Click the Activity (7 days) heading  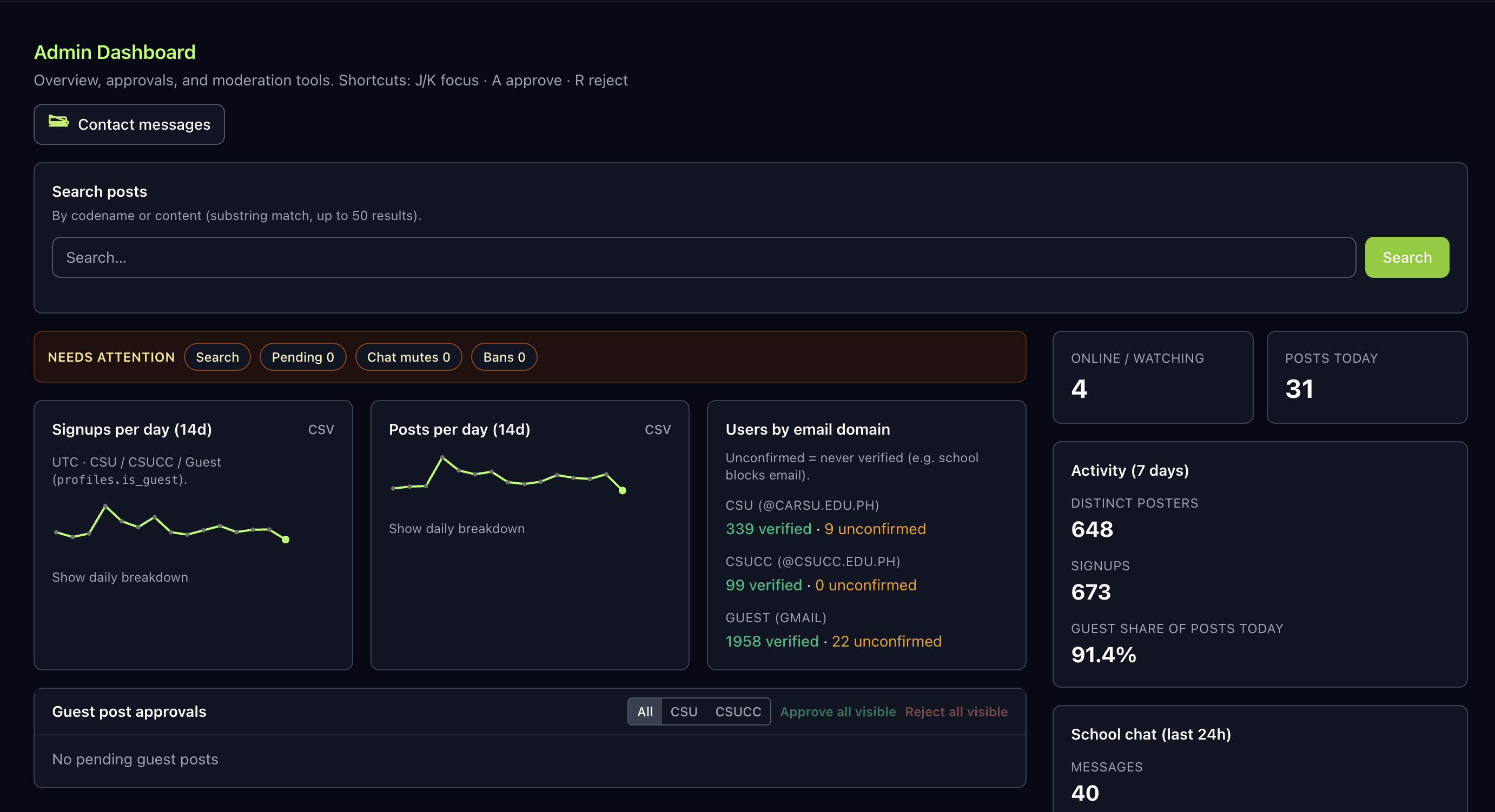pos(1129,470)
